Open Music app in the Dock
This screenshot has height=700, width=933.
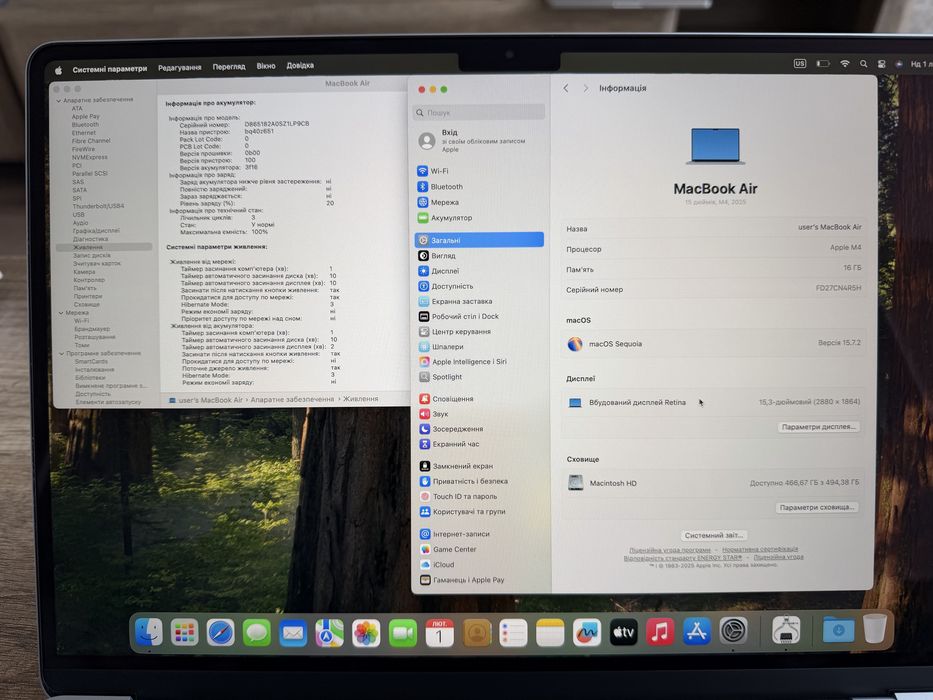[x=659, y=632]
